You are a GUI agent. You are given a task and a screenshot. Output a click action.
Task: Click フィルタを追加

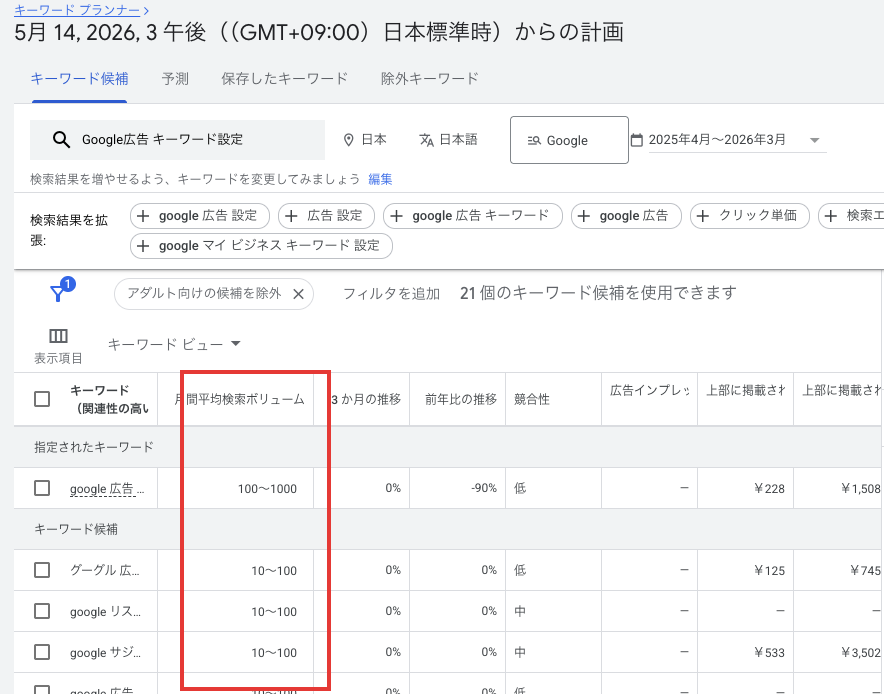(x=391, y=294)
